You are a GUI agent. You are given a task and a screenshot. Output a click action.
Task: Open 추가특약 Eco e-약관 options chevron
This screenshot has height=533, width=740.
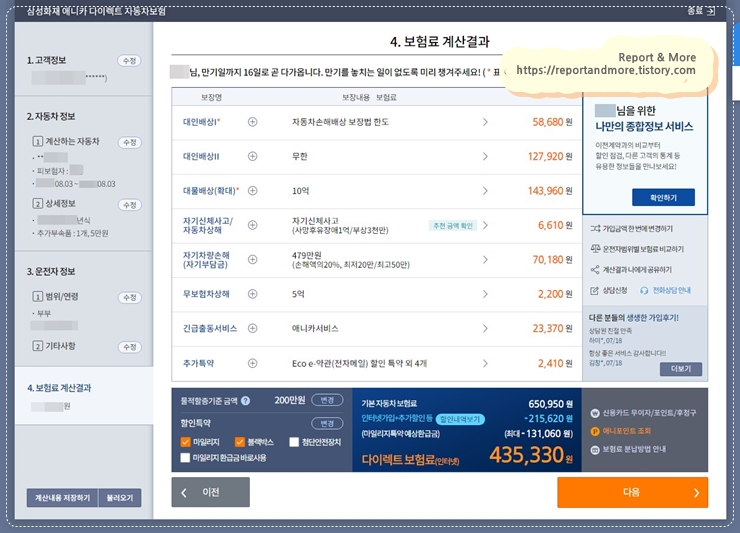485,363
